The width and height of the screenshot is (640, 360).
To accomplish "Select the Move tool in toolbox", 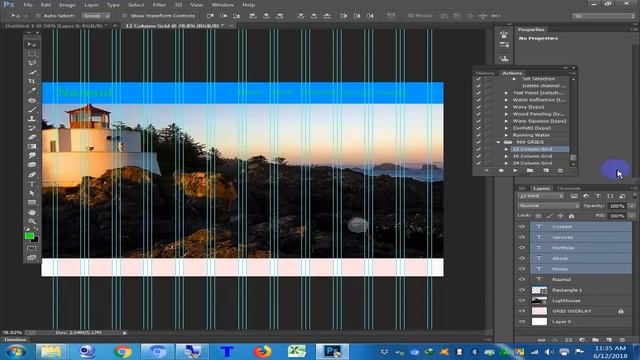I will click(x=32, y=44).
